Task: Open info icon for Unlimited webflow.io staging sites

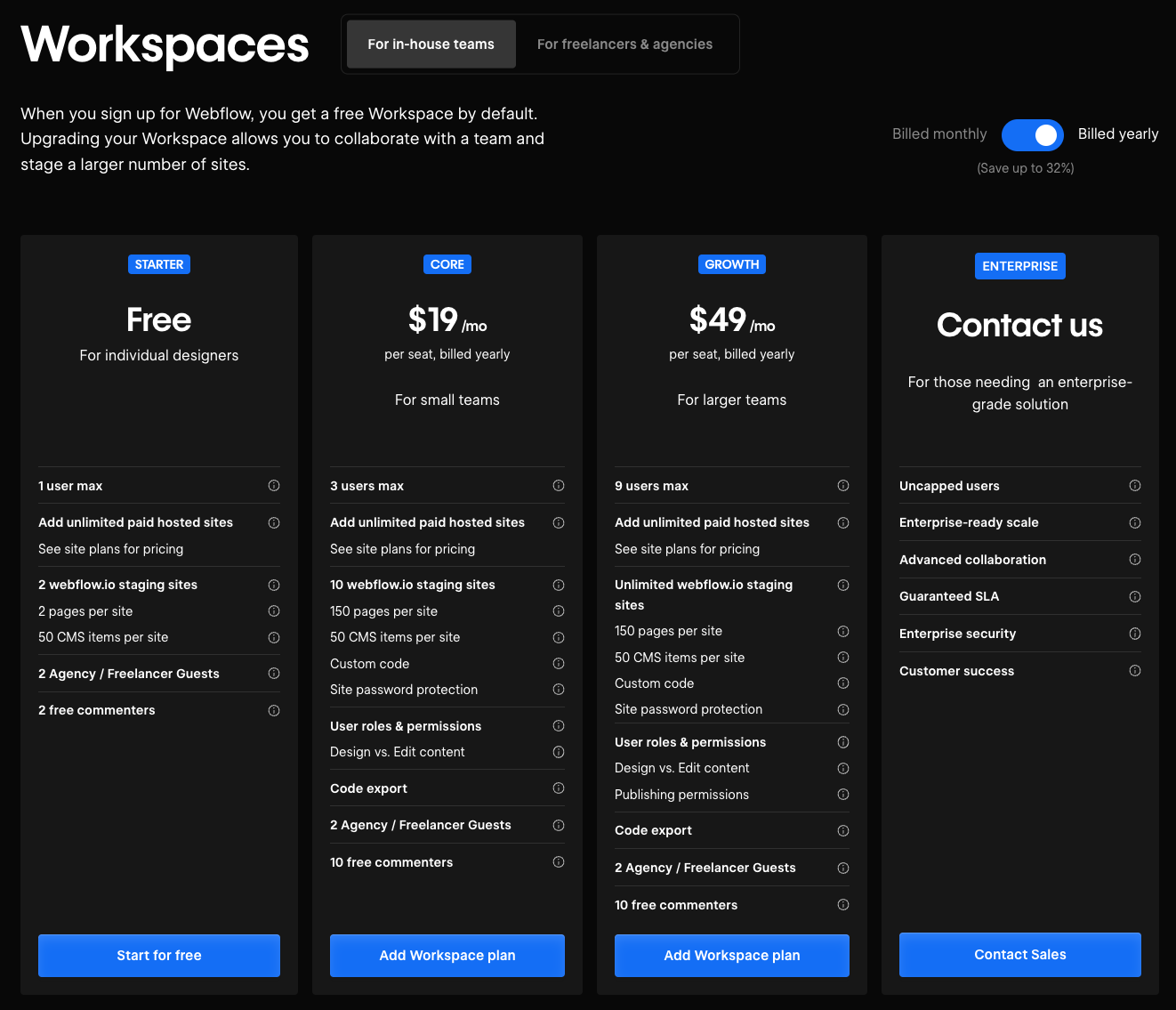Action: click(843, 586)
